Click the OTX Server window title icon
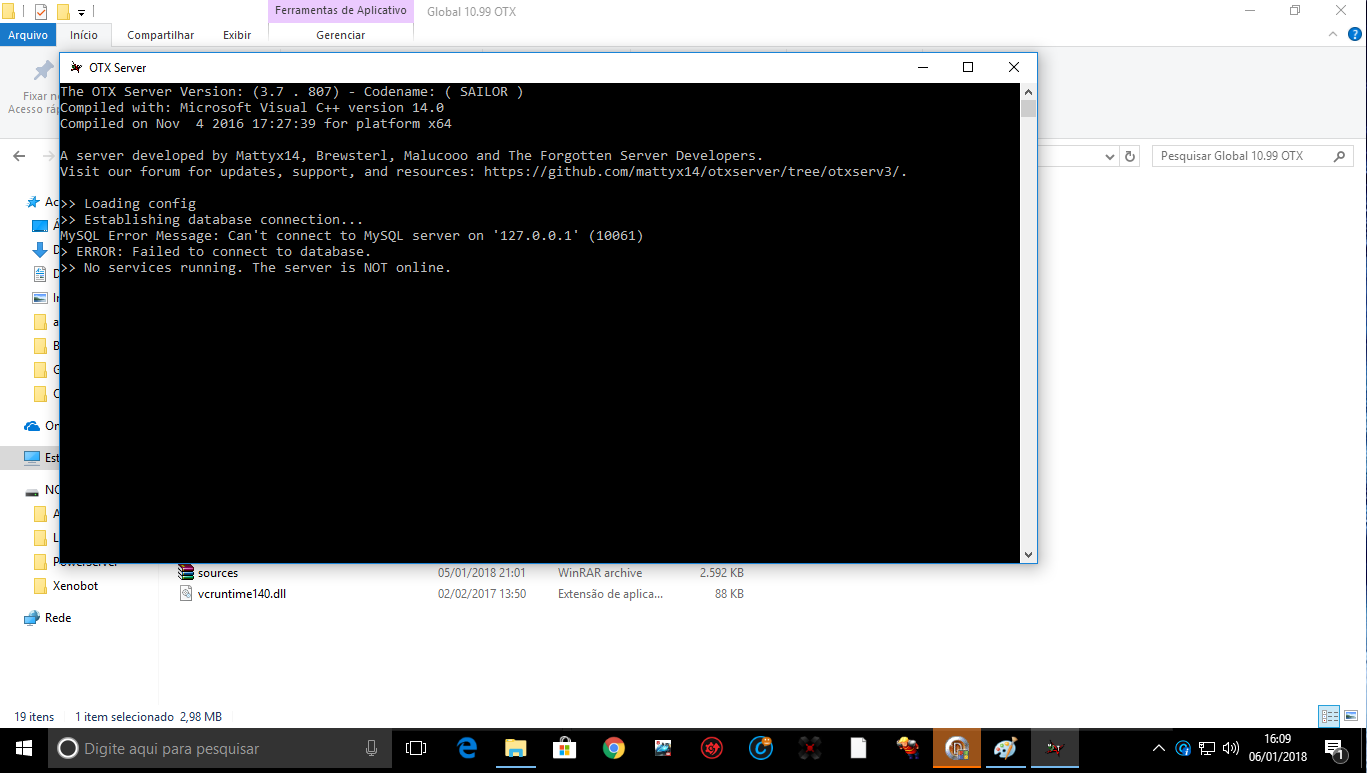 pos(76,67)
